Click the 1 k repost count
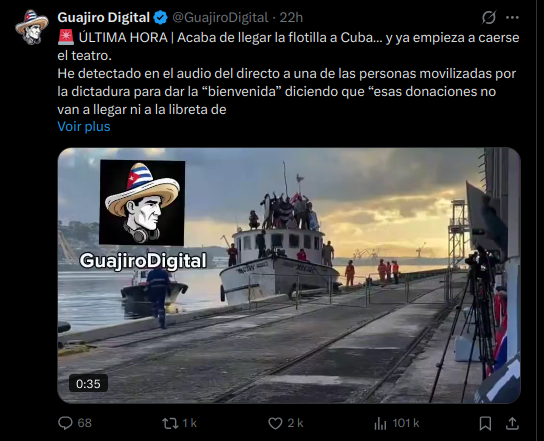Viewport: 544px width, 441px height. (189, 423)
